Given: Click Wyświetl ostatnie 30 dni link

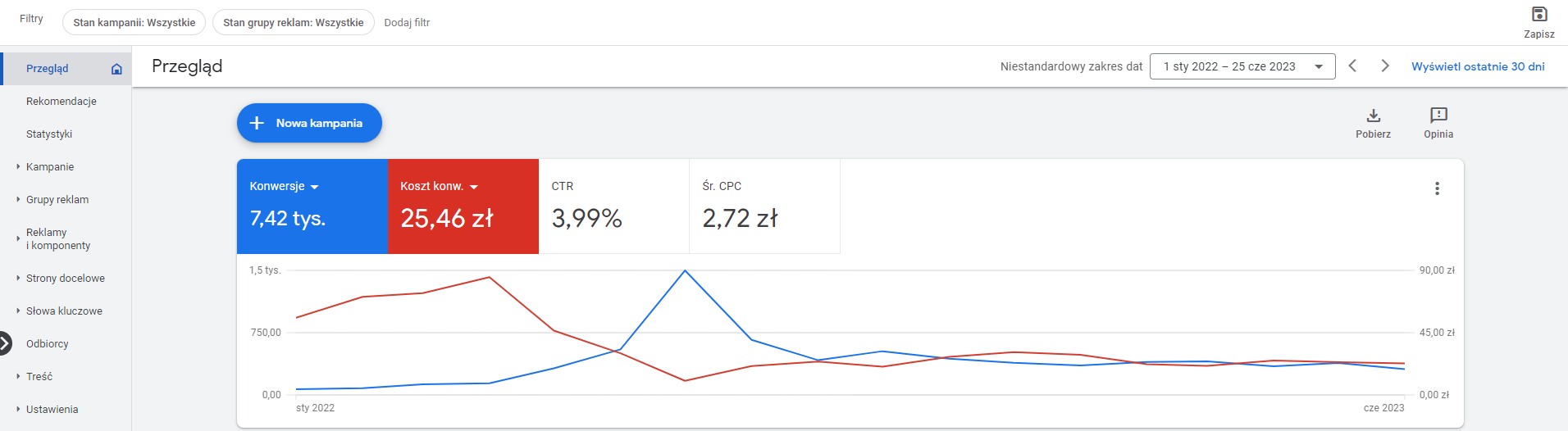Looking at the screenshot, I should [1478, 66].
